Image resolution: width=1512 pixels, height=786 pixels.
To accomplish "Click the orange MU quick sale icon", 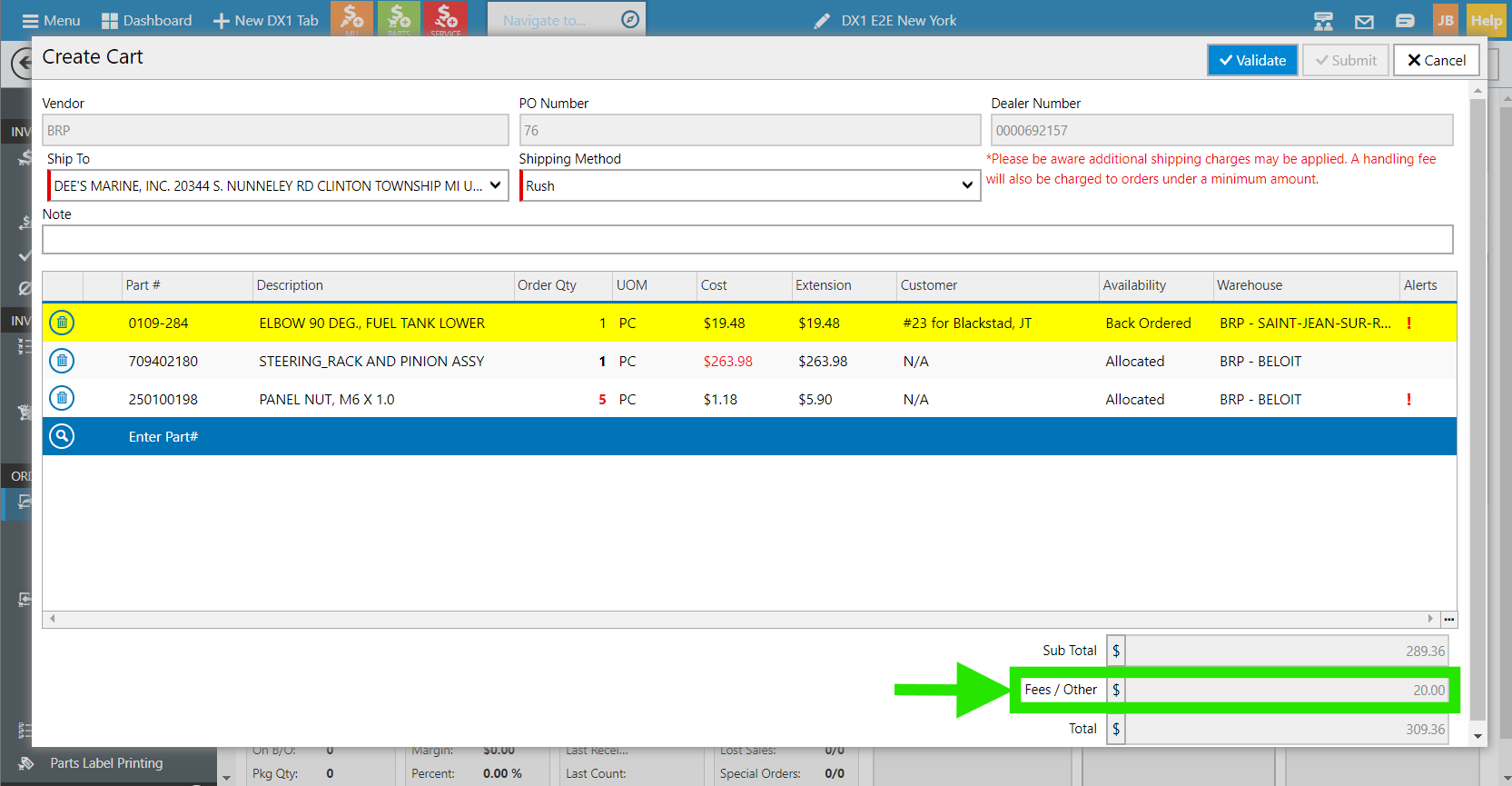I will pos(351,18).
